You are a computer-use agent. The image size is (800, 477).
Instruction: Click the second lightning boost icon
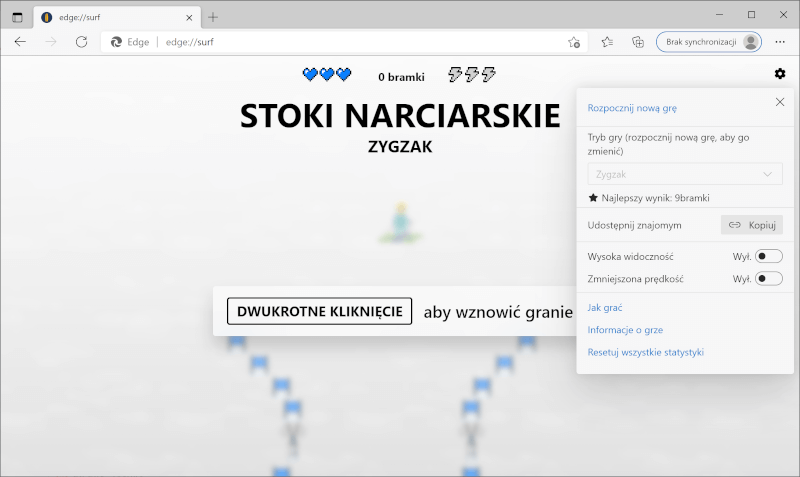(471, 74)
